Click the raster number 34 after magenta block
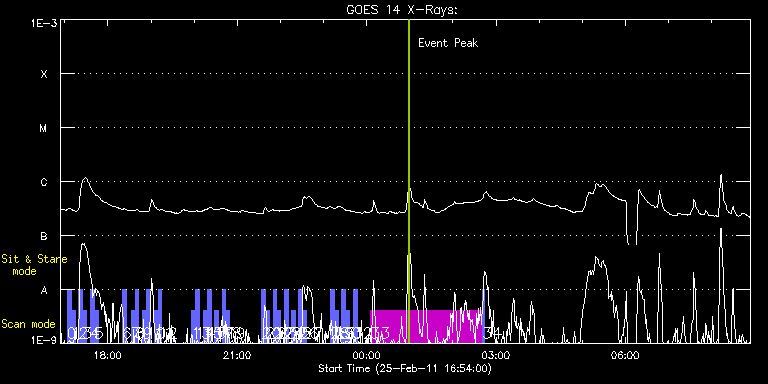768x384 pixels. 493,333
